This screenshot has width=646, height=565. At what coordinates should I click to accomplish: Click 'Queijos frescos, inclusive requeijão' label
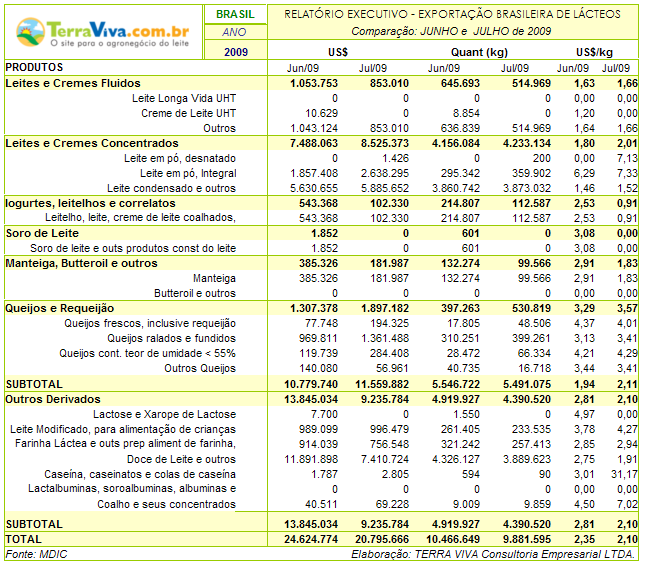pos(150,324)
